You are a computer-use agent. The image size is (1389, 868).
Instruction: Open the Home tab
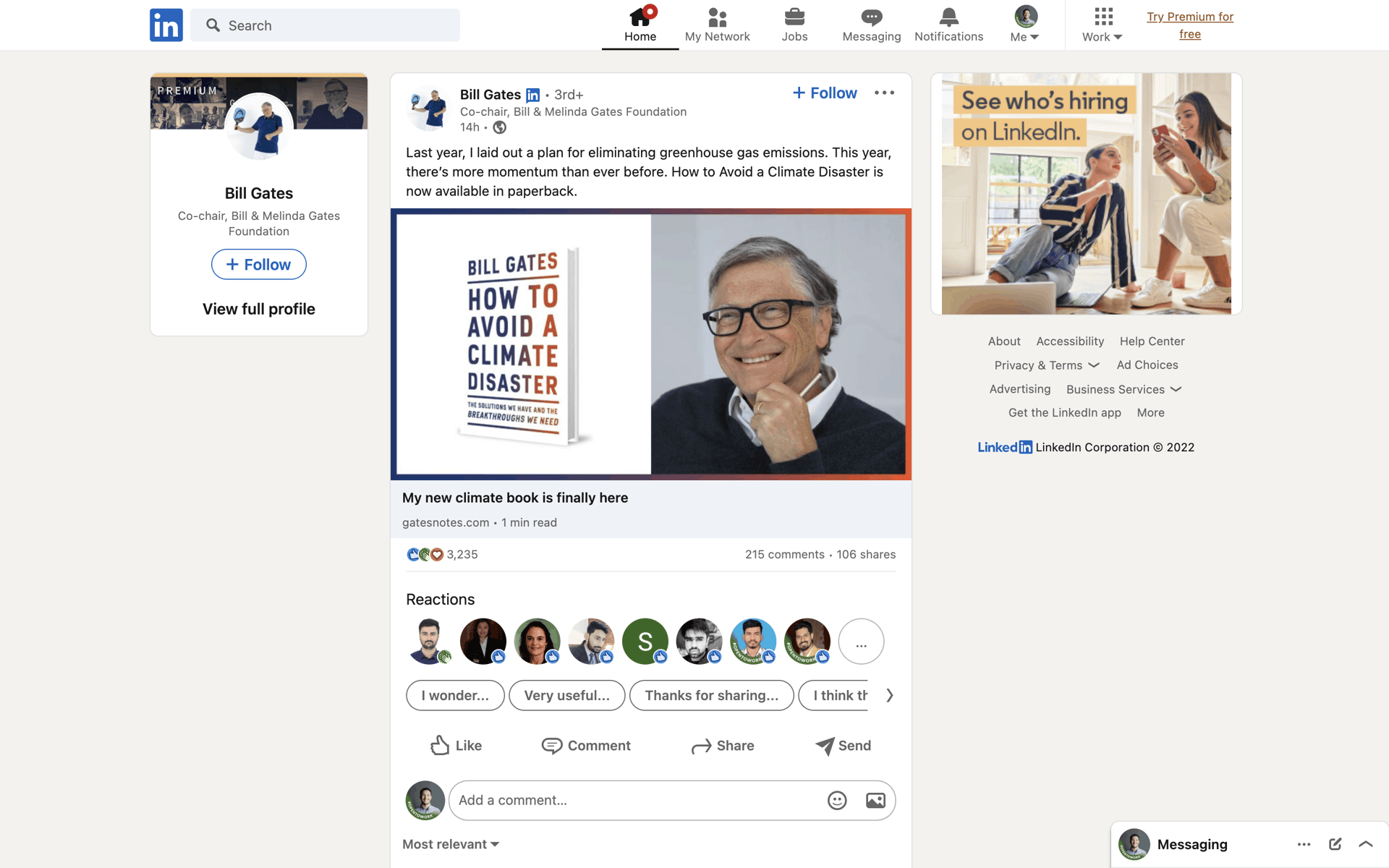coord(640,25)
